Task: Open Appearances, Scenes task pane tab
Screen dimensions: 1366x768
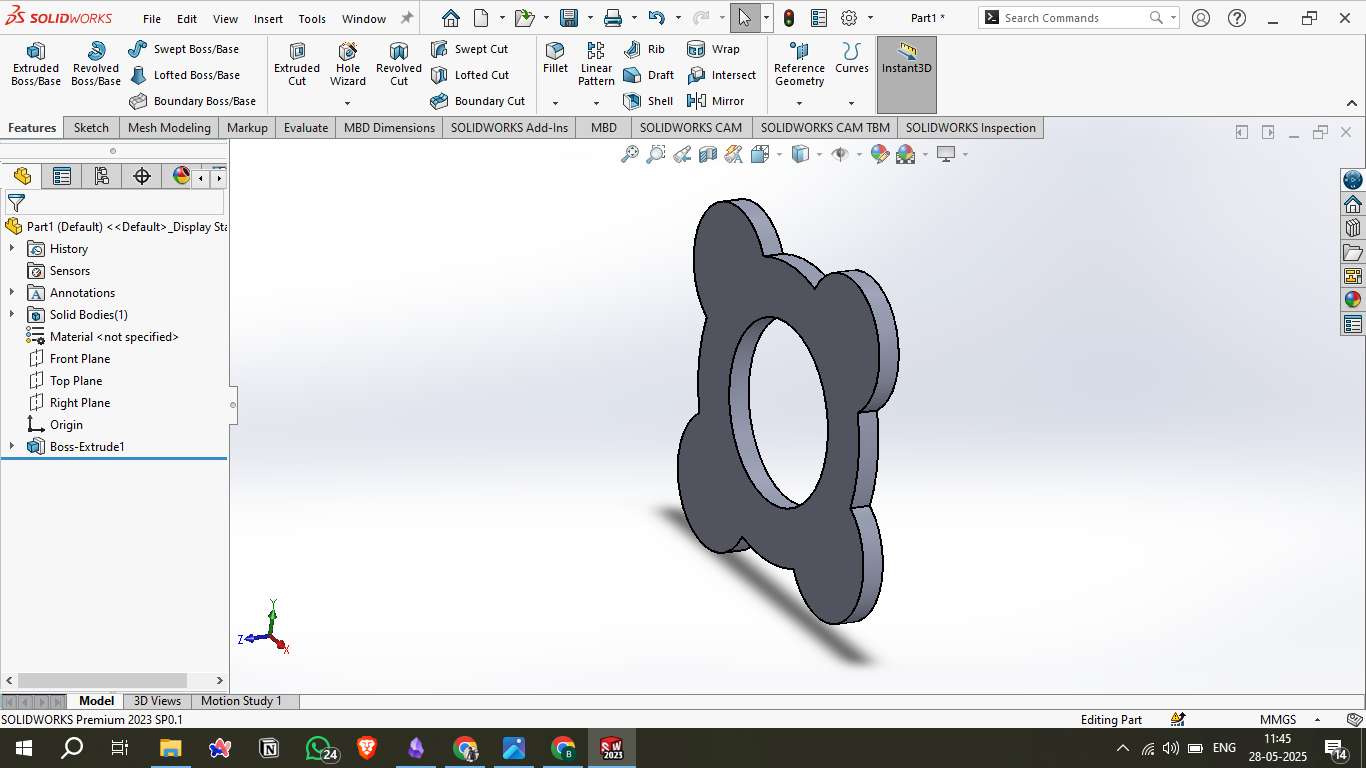Action: pyautogui.click(x=1353, y=299)
